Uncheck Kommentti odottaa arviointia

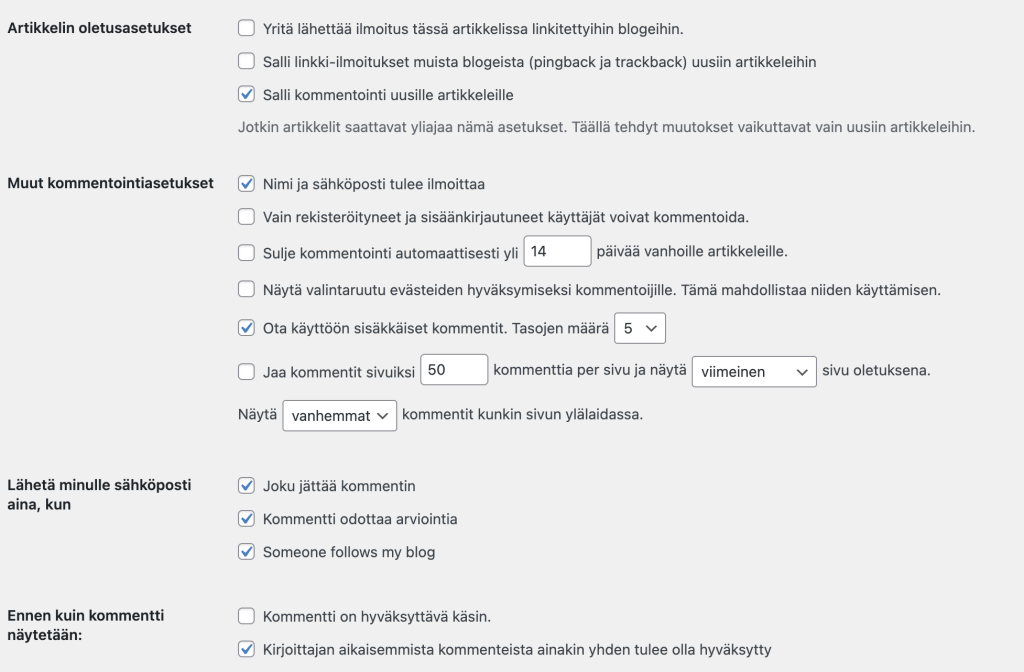(x=246, y=519)
